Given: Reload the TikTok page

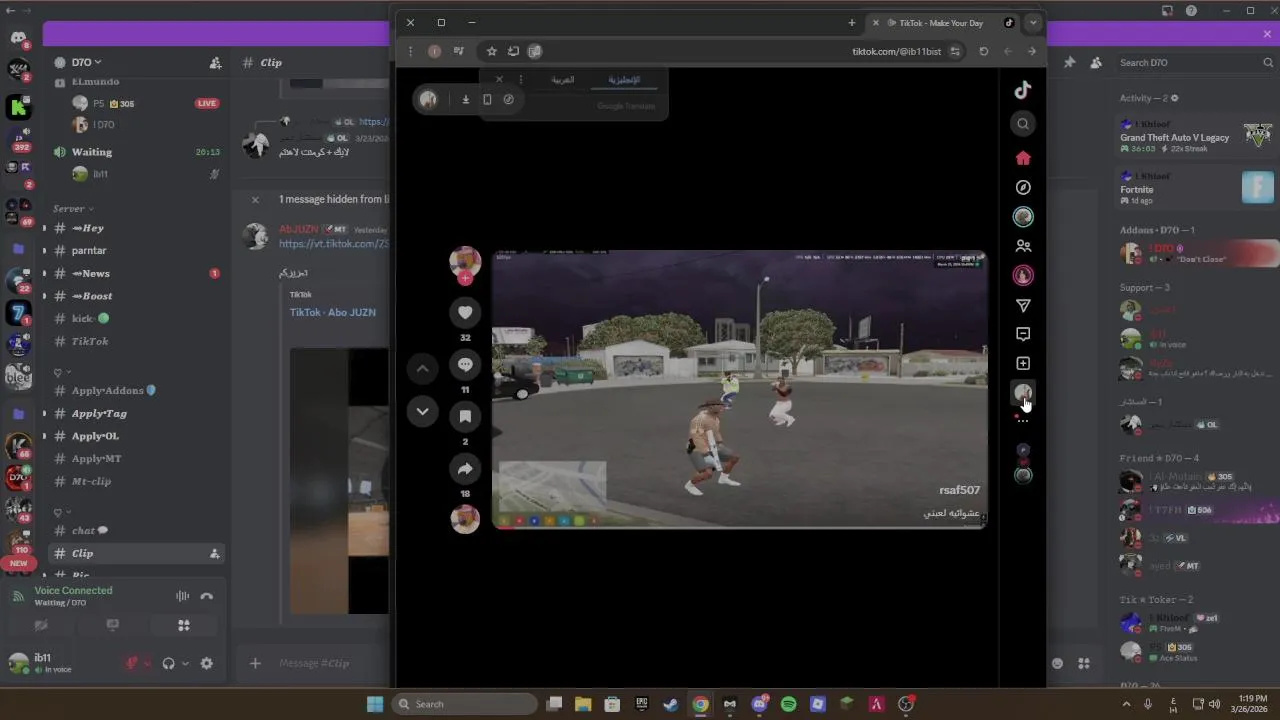Looking at the screenshot, I should click(984, 51).
